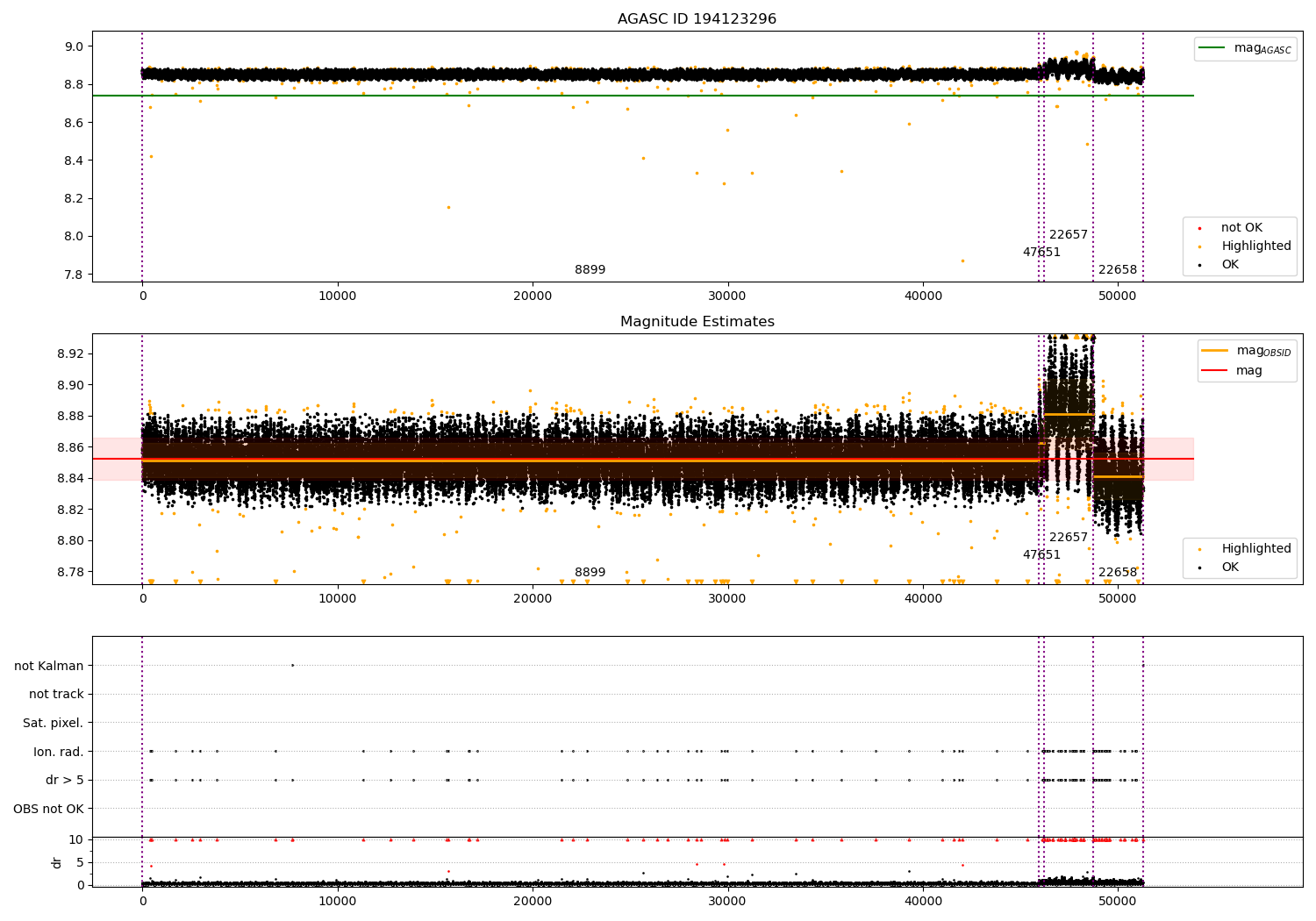Click the green mag AGASC horizontal line
The width and height of the screenshot is (1316, 921).
click(x=643, y=96)
